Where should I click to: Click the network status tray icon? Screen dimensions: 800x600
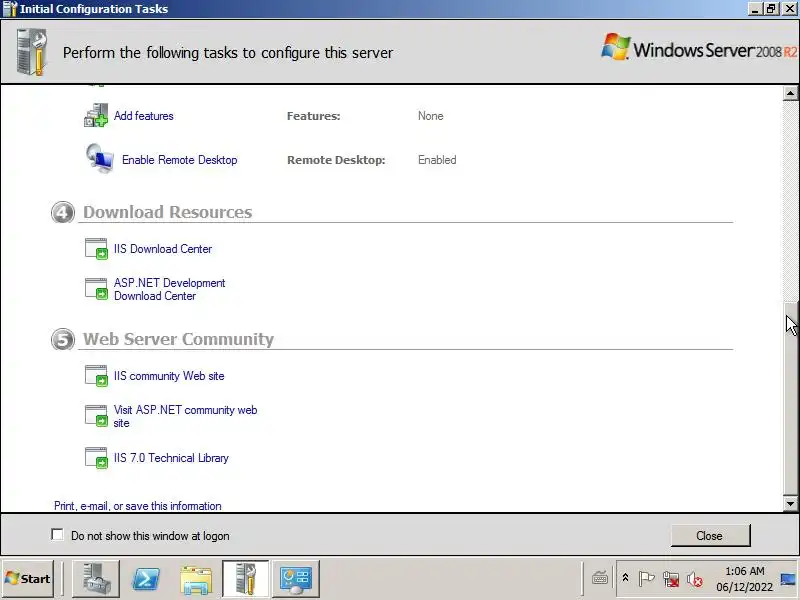[670, 579]
